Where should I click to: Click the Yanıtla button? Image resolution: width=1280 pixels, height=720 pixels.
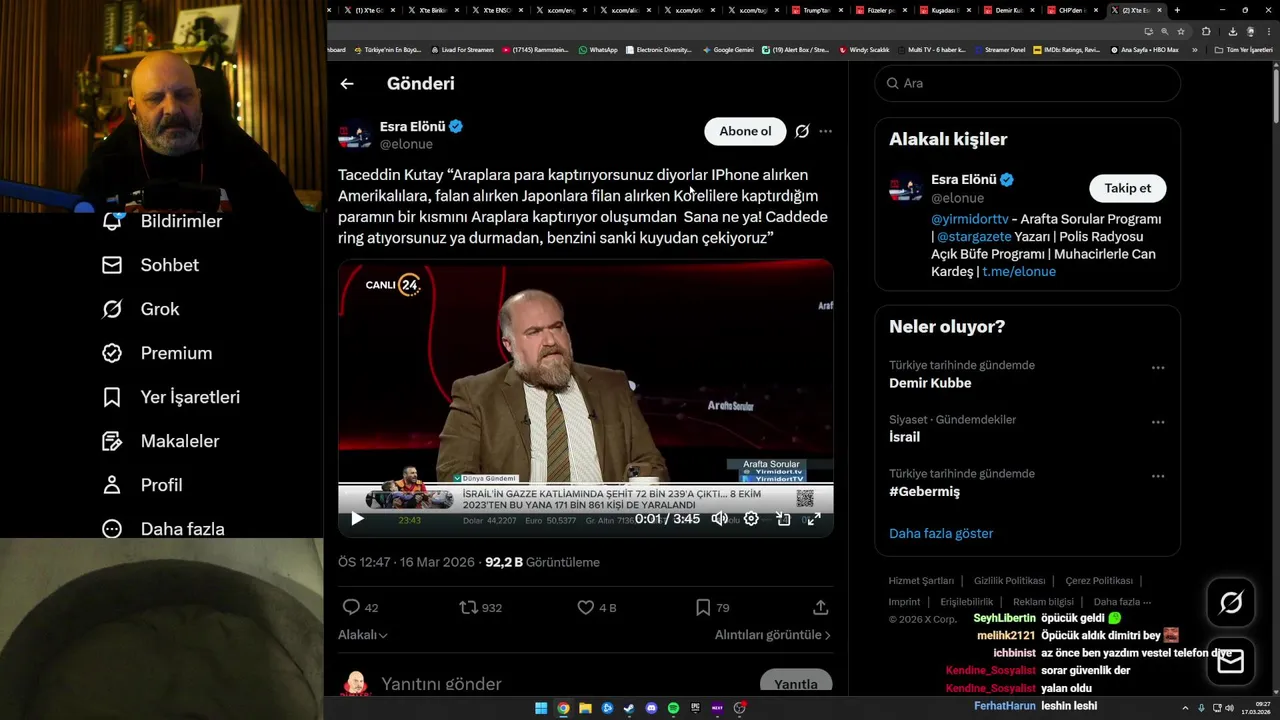pos(796,683)
